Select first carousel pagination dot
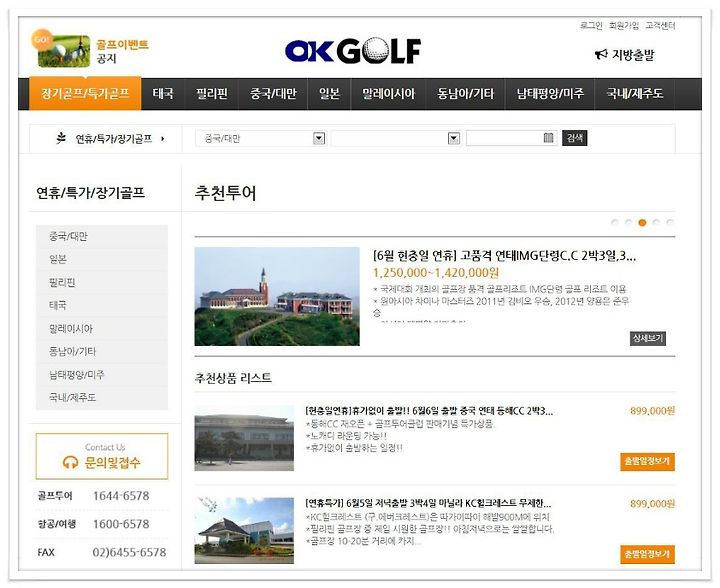The height and width of the screenshot is (588, 720). [x=615, y=223]
